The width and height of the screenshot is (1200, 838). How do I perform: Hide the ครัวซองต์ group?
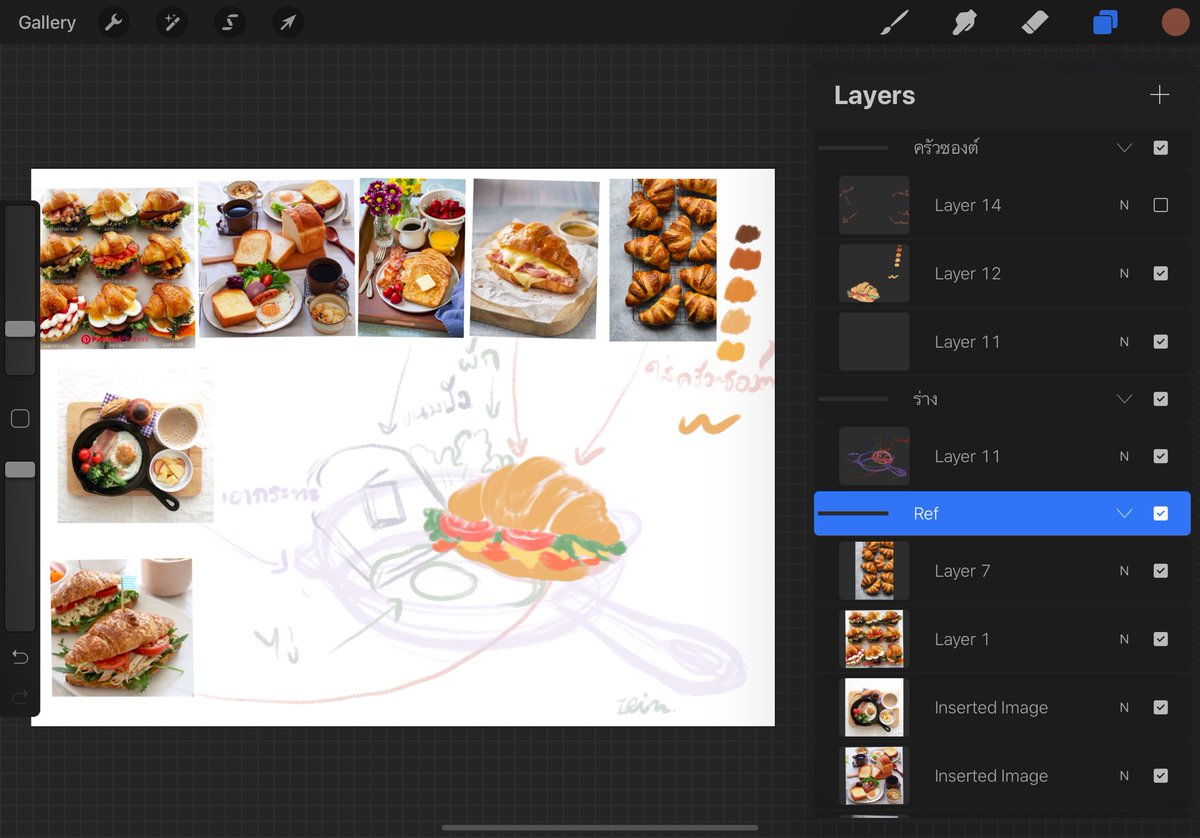1160,147
